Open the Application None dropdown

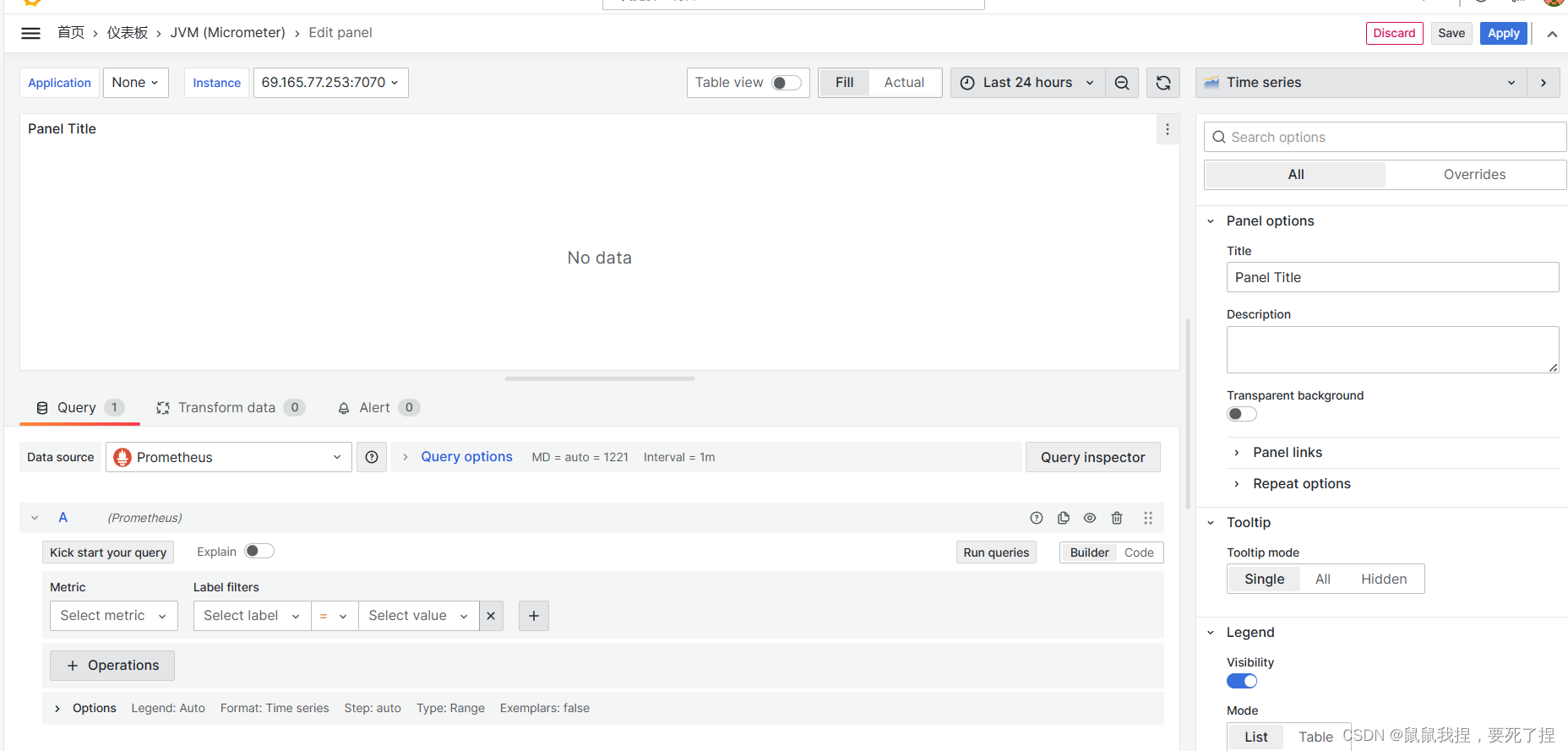[x=136, y=83]
